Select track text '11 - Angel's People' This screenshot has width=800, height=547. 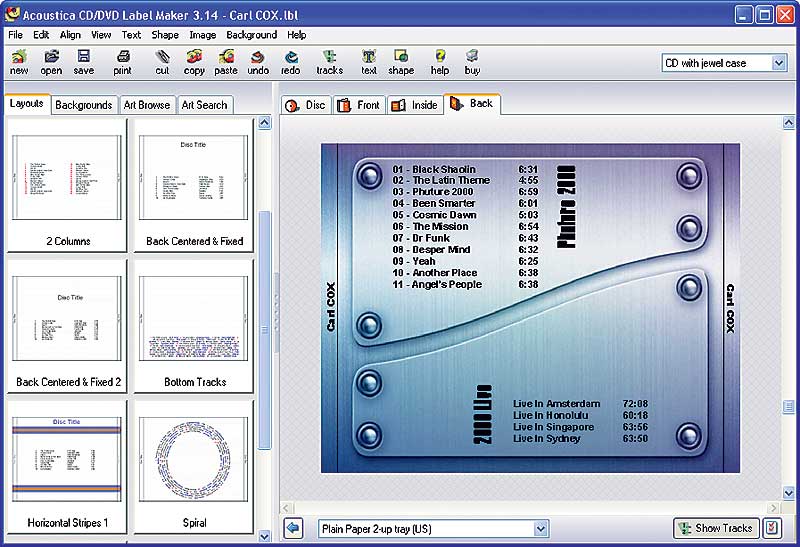point(437,284)
